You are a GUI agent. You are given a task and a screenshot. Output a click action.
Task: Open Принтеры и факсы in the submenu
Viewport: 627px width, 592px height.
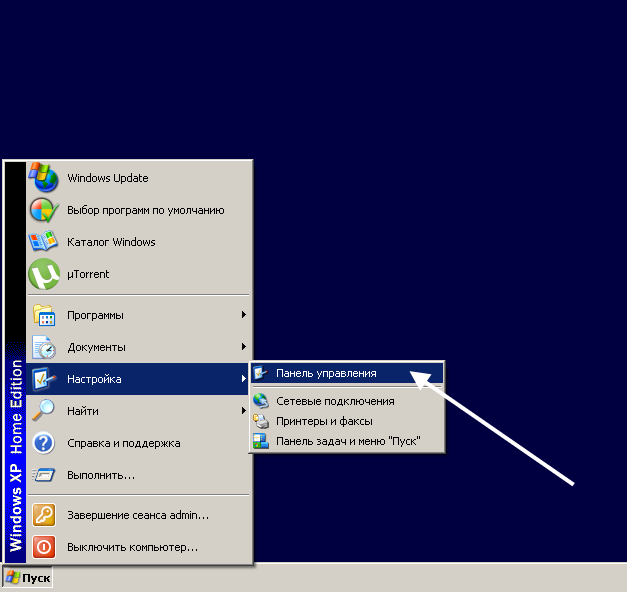click(x=347, y=421)
